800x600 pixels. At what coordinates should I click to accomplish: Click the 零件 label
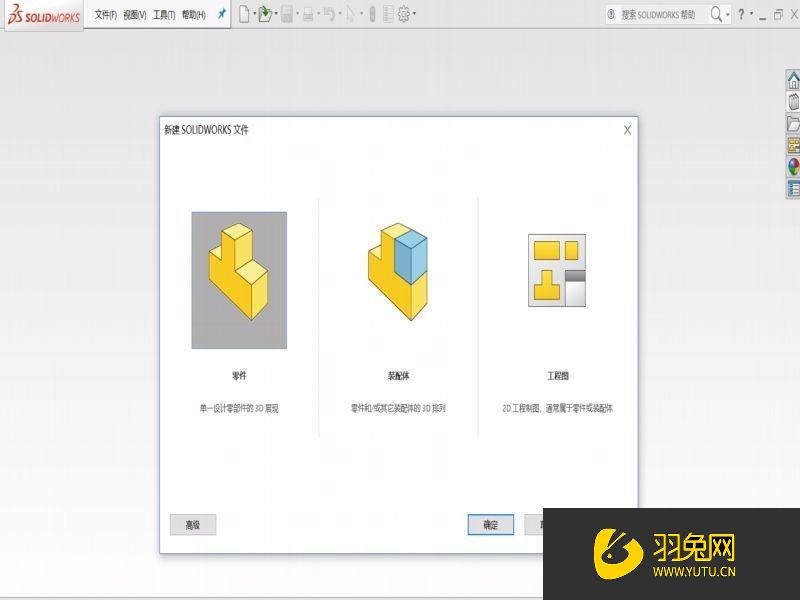[239, 376]
